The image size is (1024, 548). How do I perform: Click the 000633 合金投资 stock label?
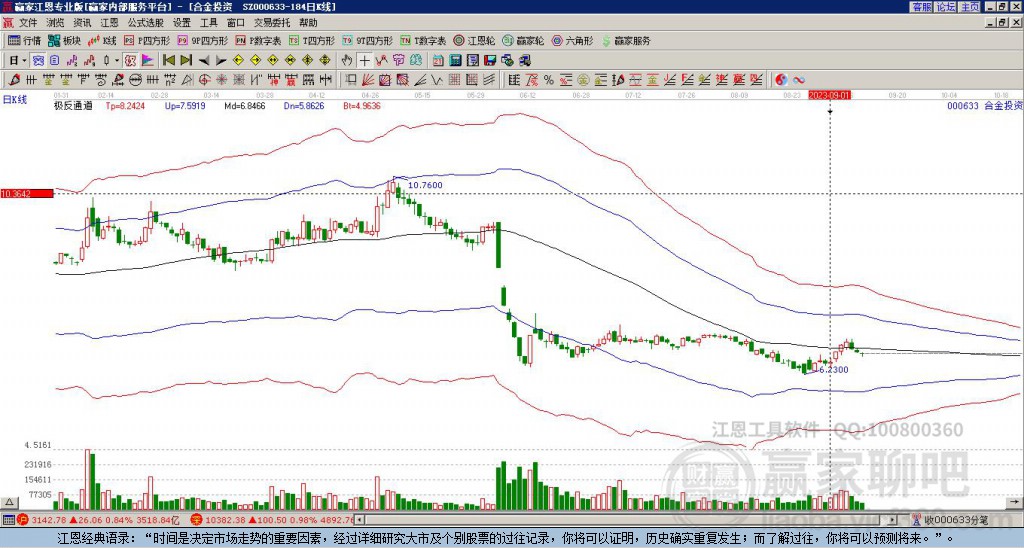pos(985,105)
